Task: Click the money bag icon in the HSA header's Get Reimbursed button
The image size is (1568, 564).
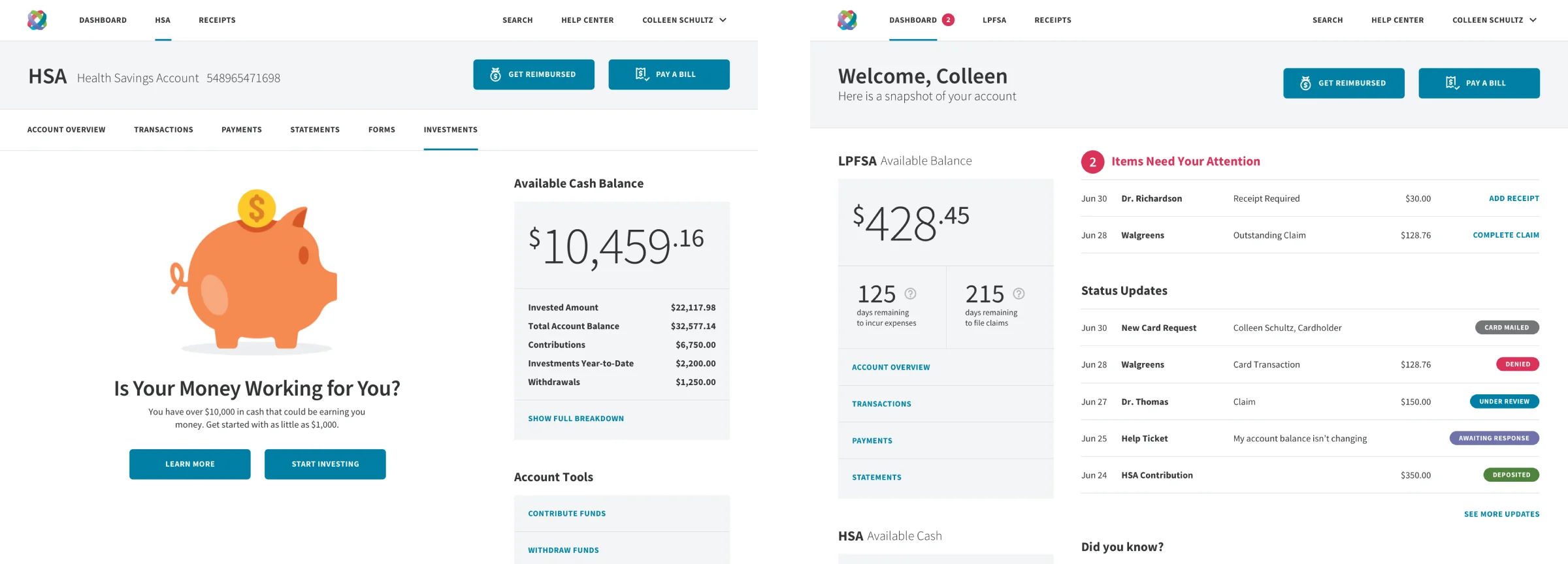Action: point(496,74)
